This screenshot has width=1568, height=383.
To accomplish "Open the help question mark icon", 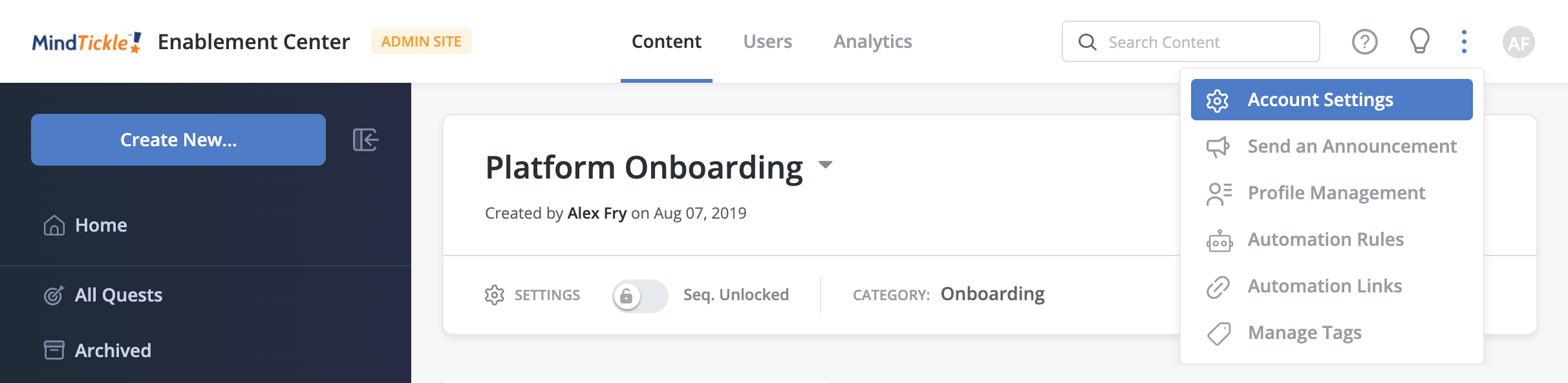I will coord(1364,42).
